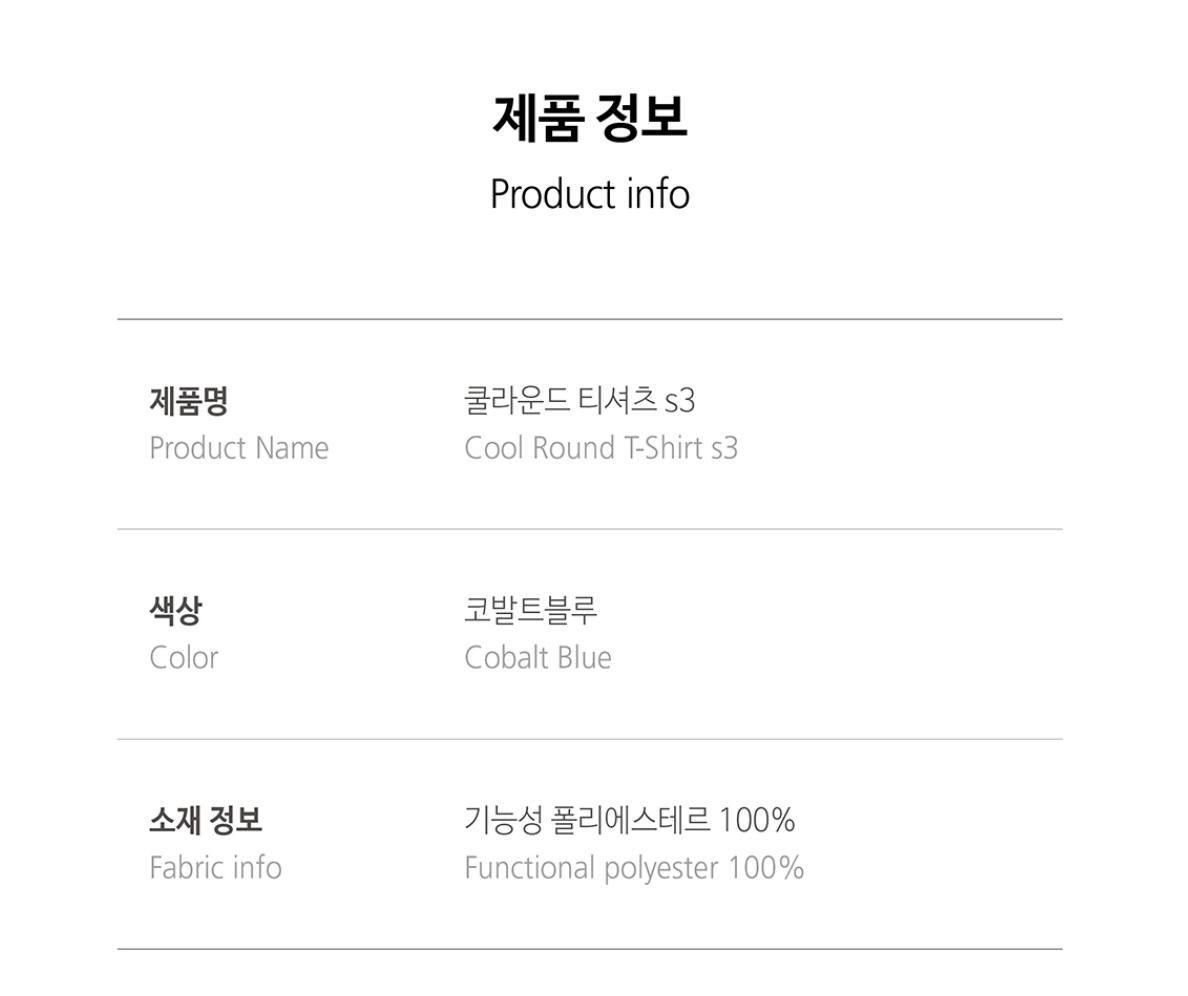Click the 제품 정보 heading
The width and height of the screenshot is (1188, 996).
tap(590, 119)
